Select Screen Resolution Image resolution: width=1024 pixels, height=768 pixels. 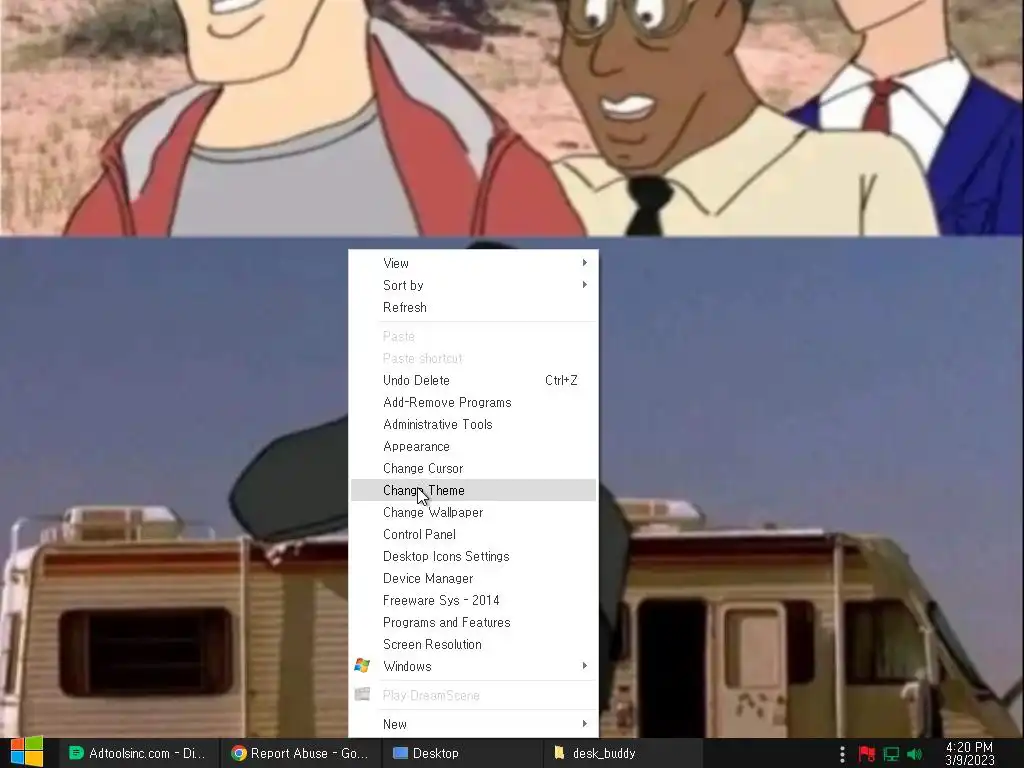pyautogui.click(x=473, y=645)
